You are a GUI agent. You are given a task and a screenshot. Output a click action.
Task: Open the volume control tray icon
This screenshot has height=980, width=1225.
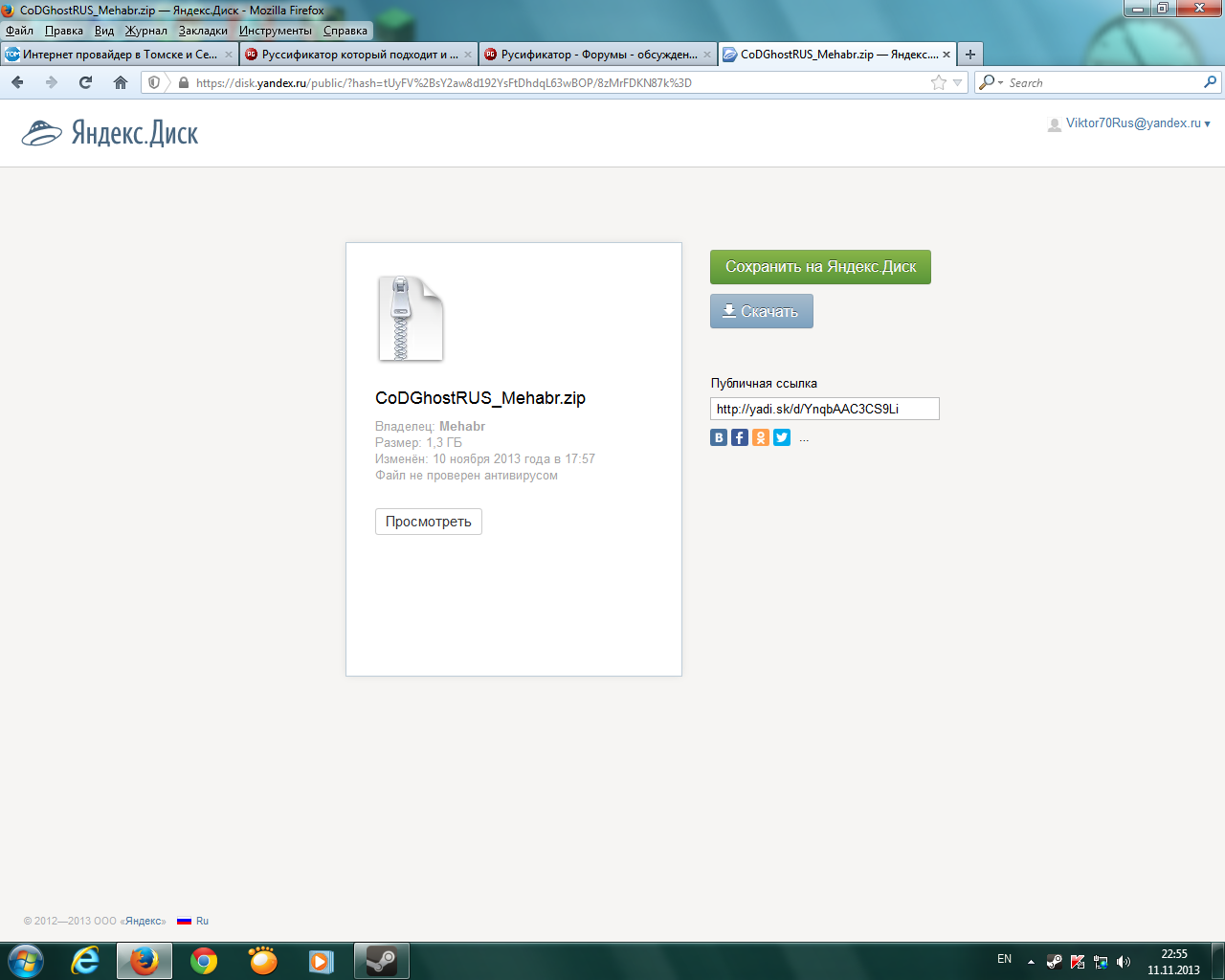click(x=1124, y=961)
